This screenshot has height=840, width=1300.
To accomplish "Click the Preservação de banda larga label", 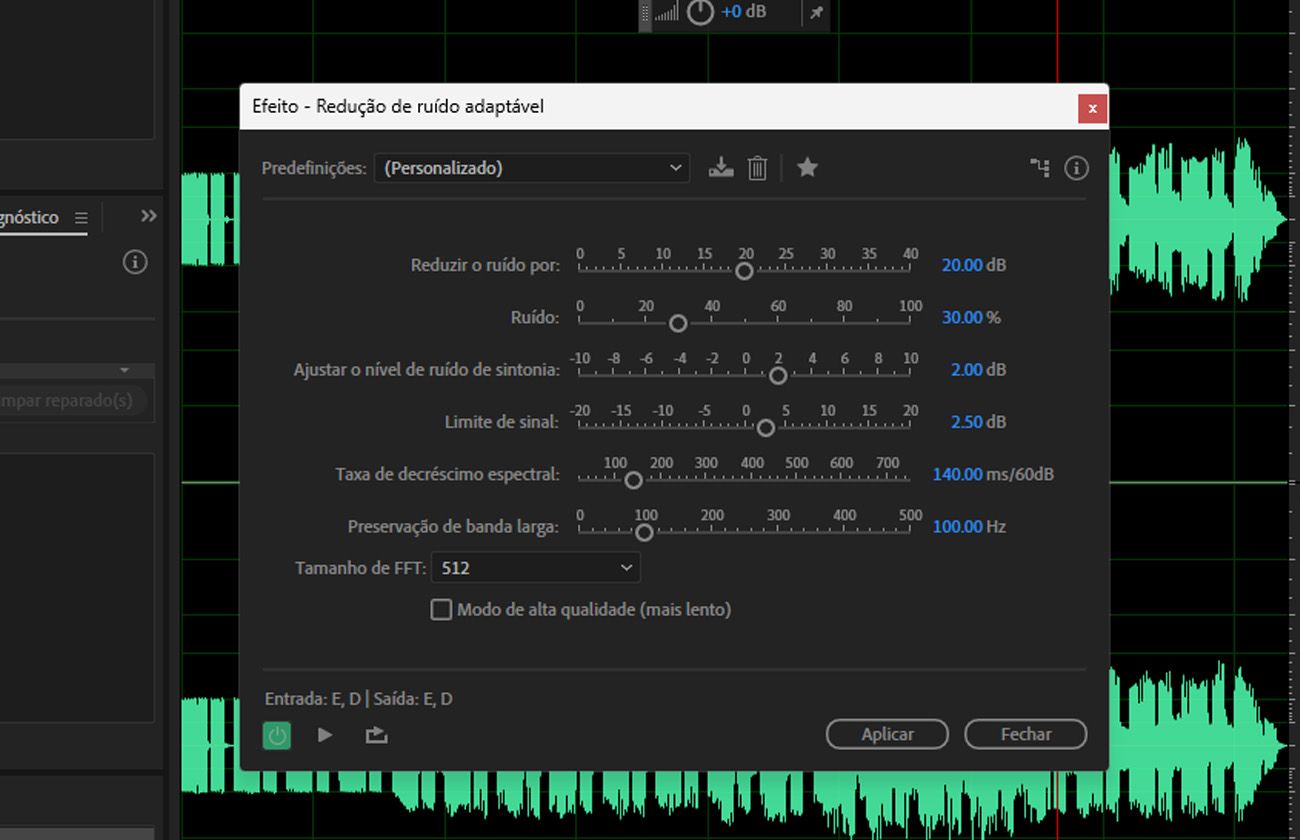I will [x=453, y=526].
